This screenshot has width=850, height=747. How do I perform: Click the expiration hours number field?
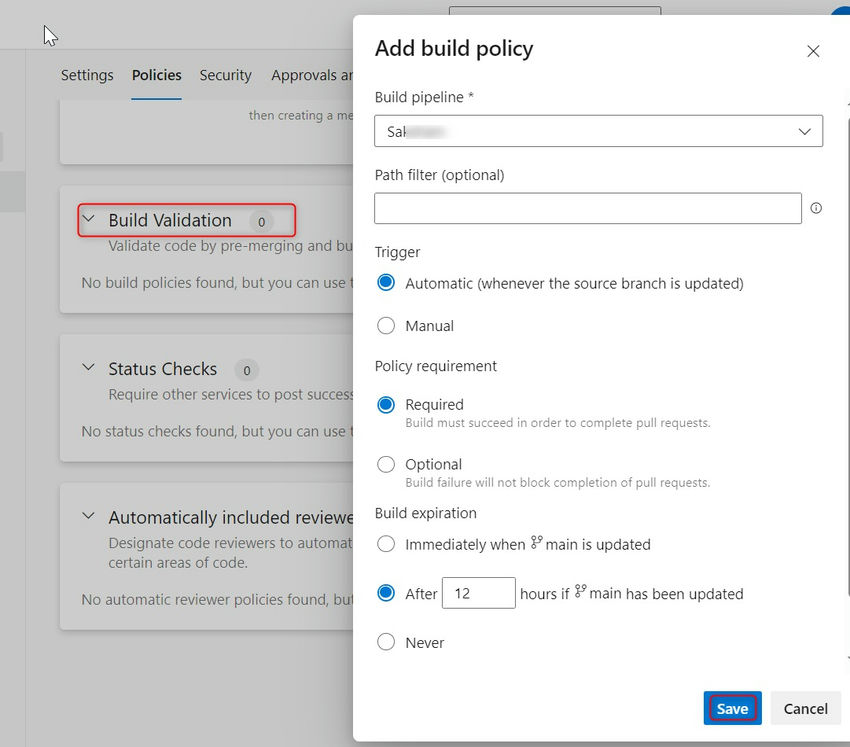click(478, 594)
